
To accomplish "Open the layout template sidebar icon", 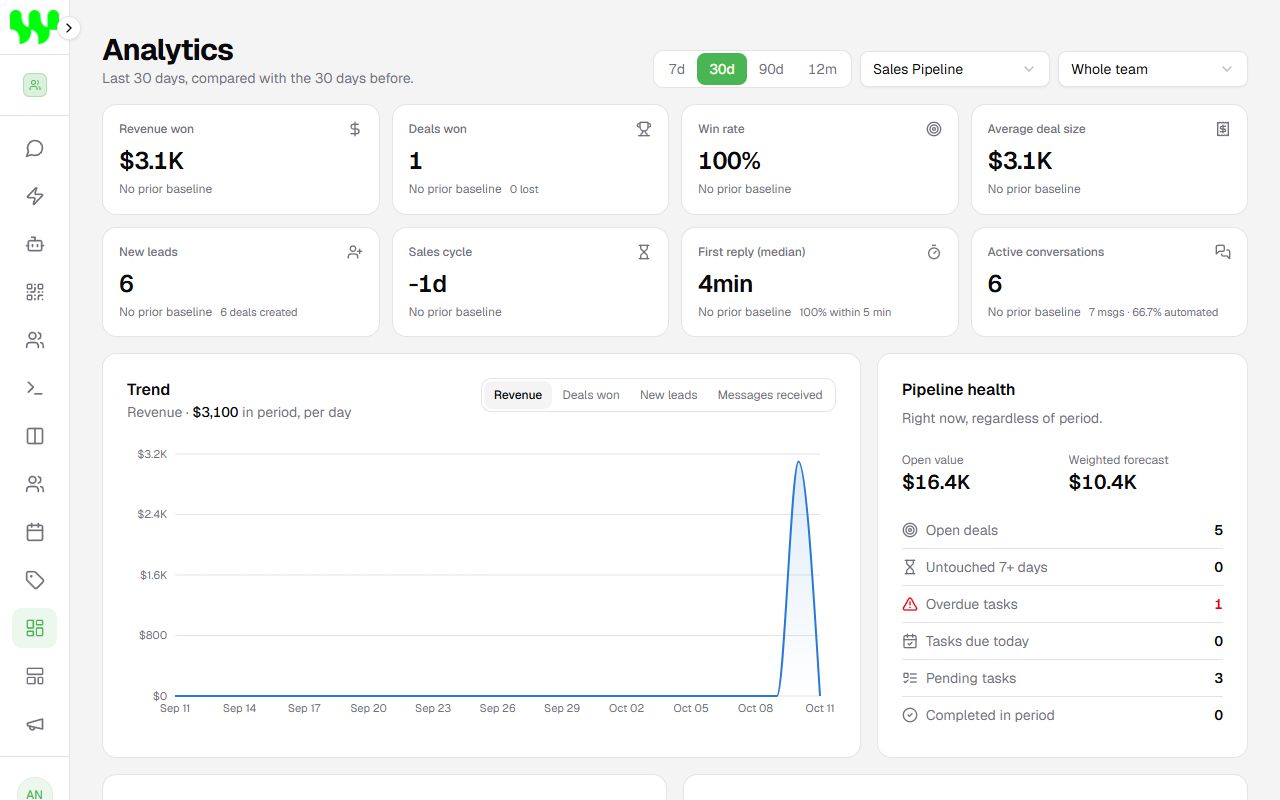I will [35, 676].
